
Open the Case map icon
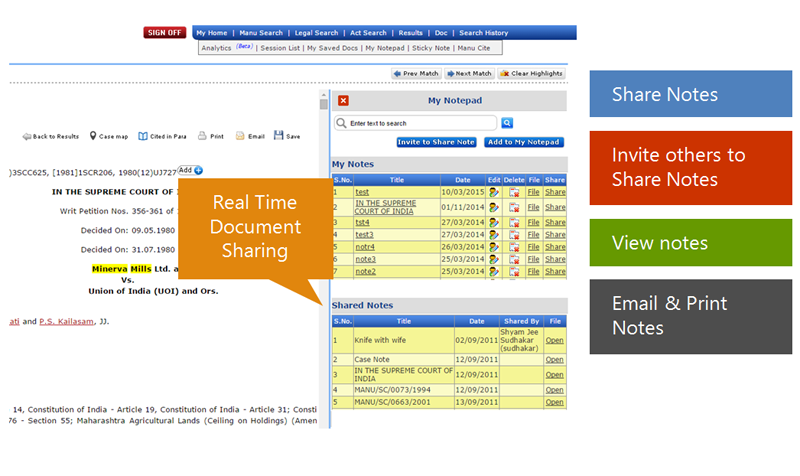click(x=92, y=136)
